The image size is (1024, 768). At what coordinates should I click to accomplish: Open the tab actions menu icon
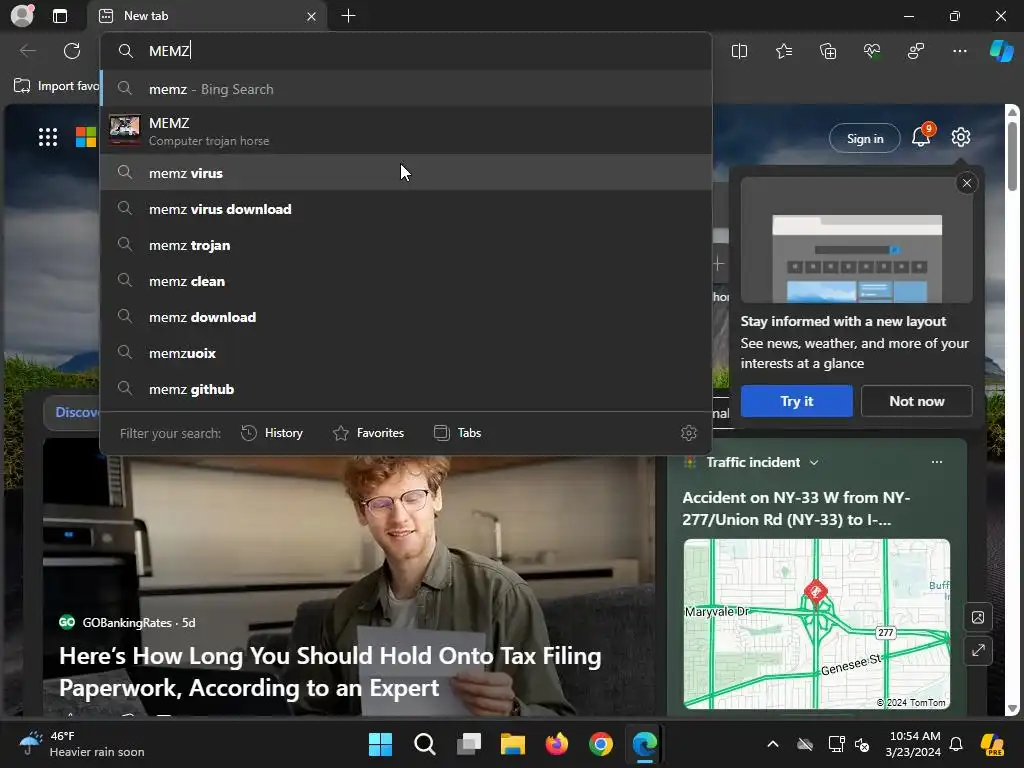60,16
